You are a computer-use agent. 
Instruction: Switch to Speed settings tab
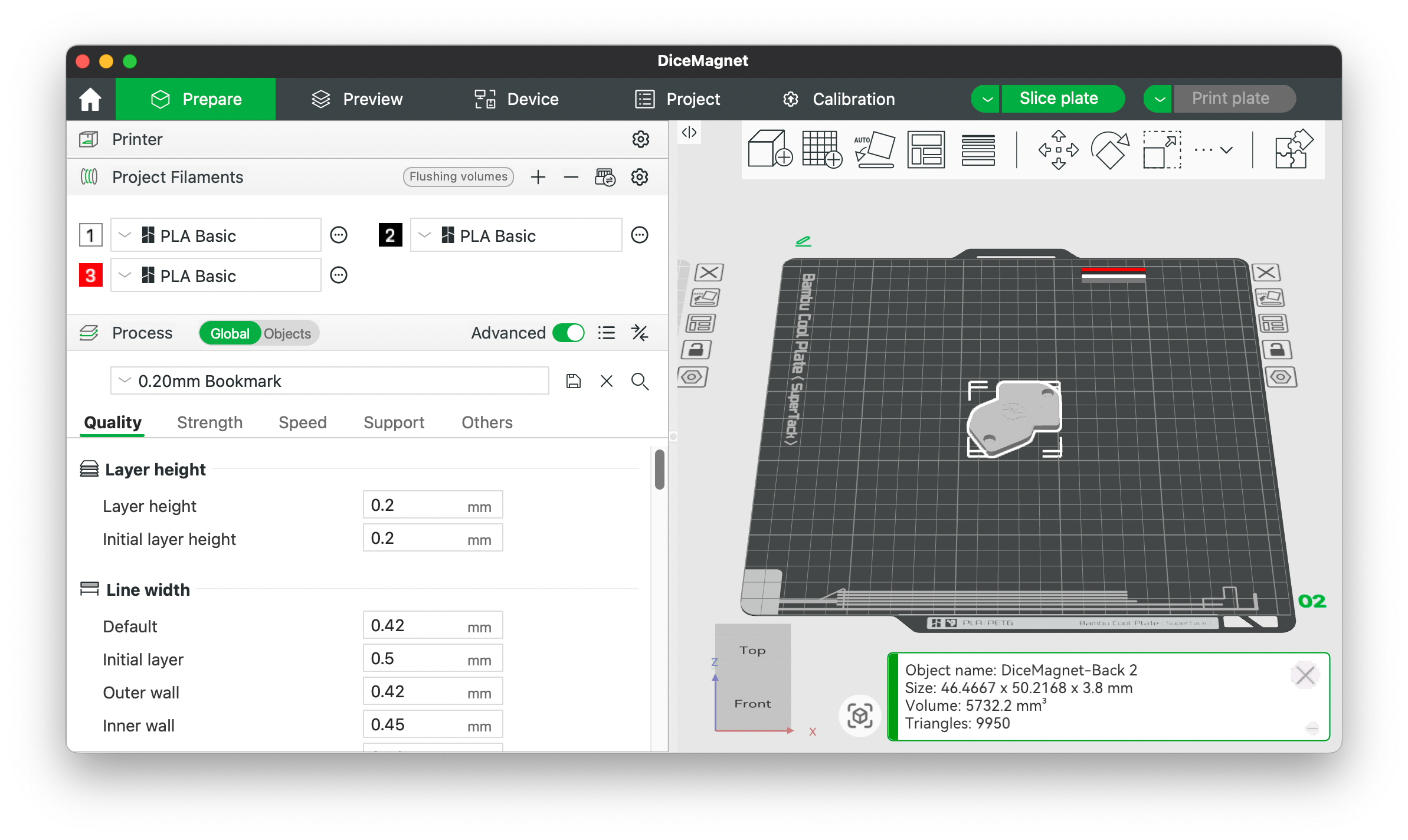302,422
